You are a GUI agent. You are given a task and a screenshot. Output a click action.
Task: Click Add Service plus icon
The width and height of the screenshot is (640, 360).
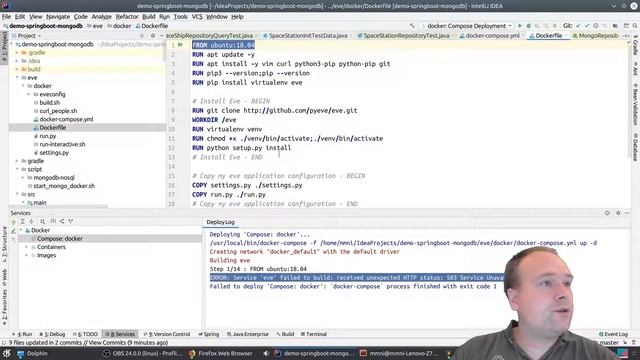(x=13, y=222)
